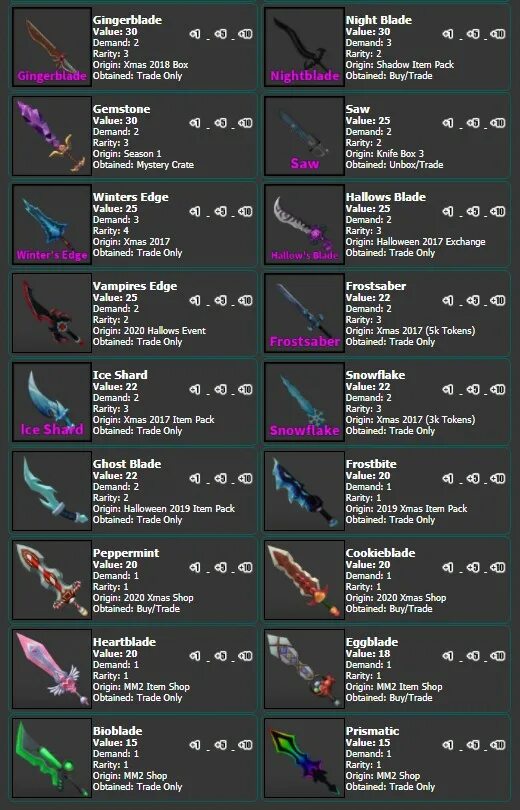Screen dimensions: 520x810
Task: Select the Cookieblade knife thumbnail
Action: pyautogui.click(x=304, y=580)
